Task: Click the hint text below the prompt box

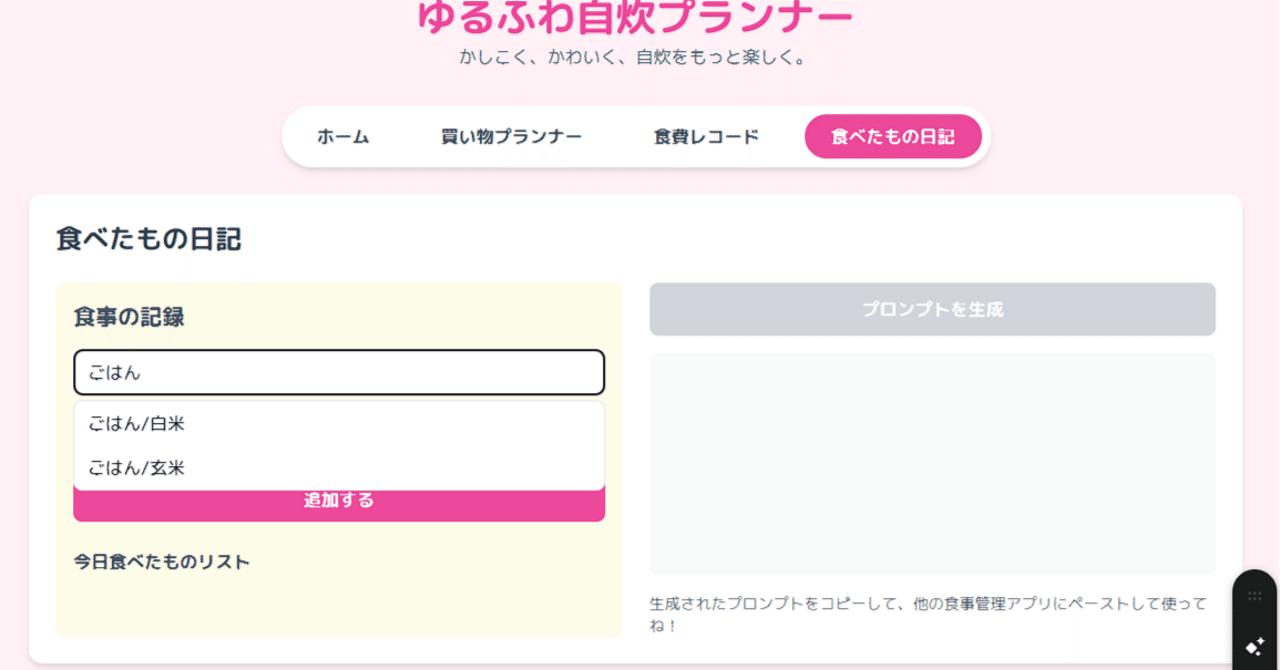Action: coord(926,614)
